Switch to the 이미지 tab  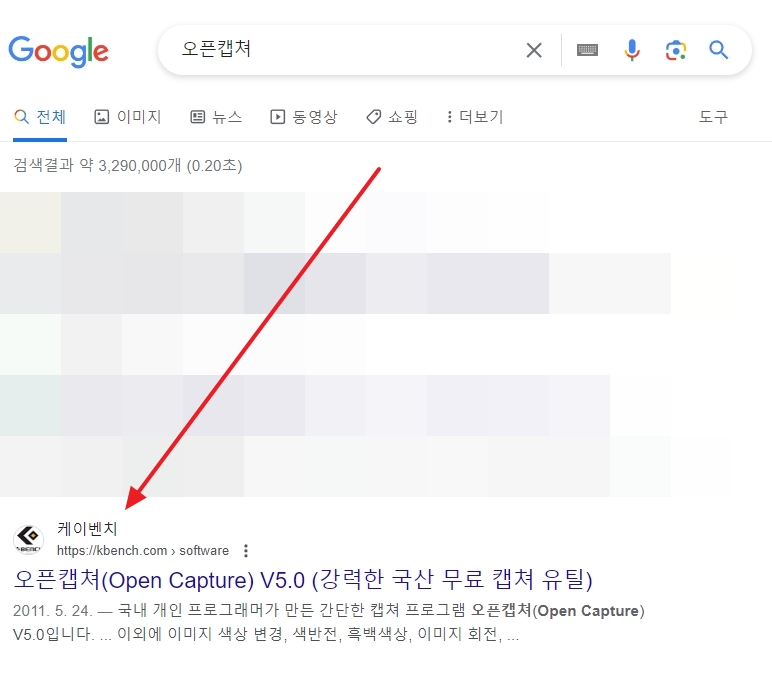coord(128,117)
